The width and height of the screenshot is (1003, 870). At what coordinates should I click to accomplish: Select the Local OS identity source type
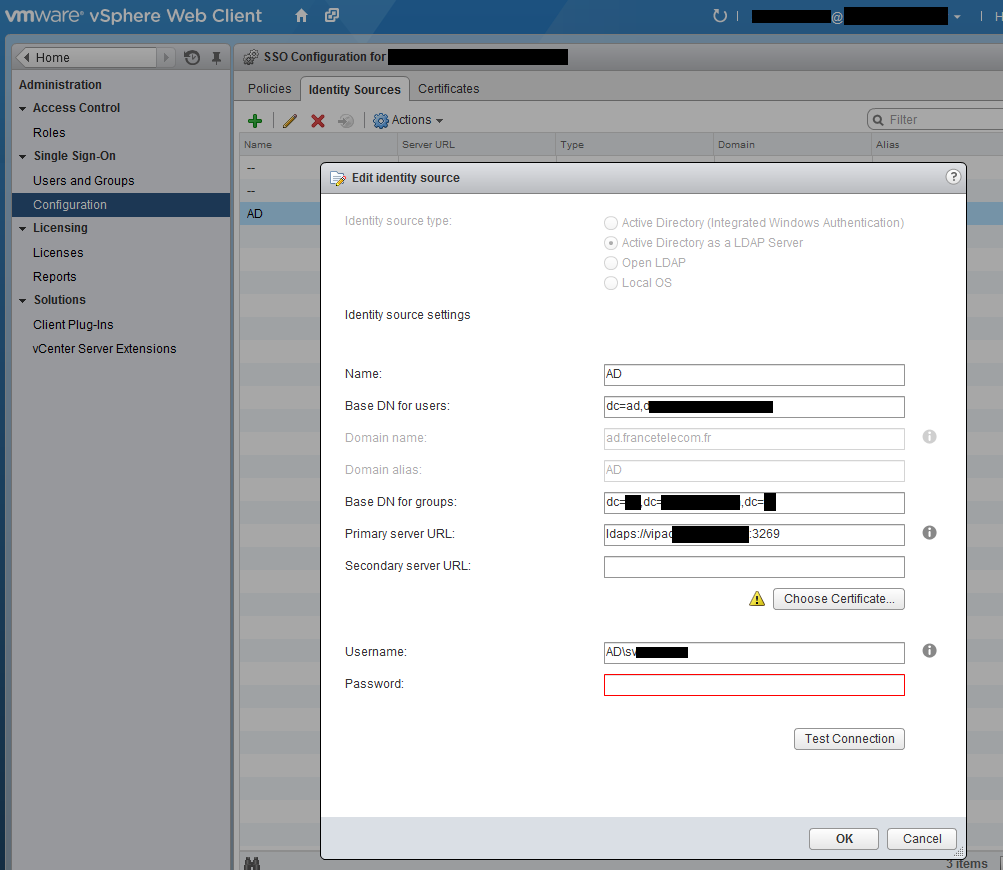pos(610,283)
